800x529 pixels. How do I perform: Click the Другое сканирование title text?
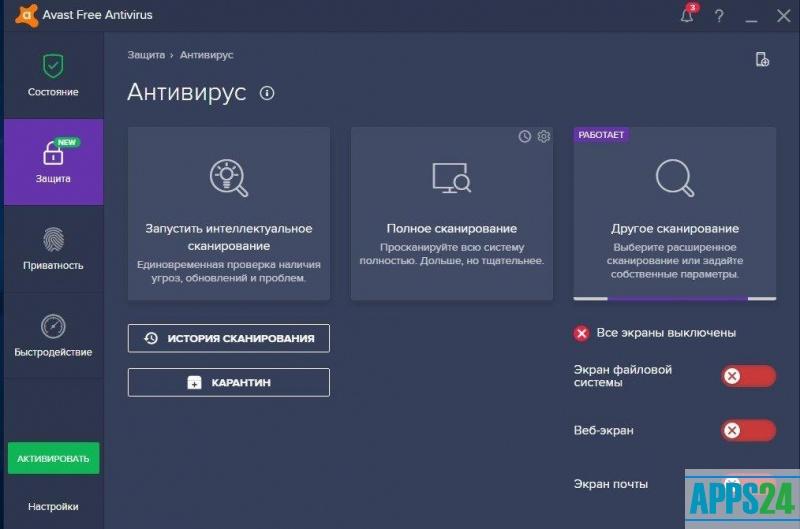point(674,229)
